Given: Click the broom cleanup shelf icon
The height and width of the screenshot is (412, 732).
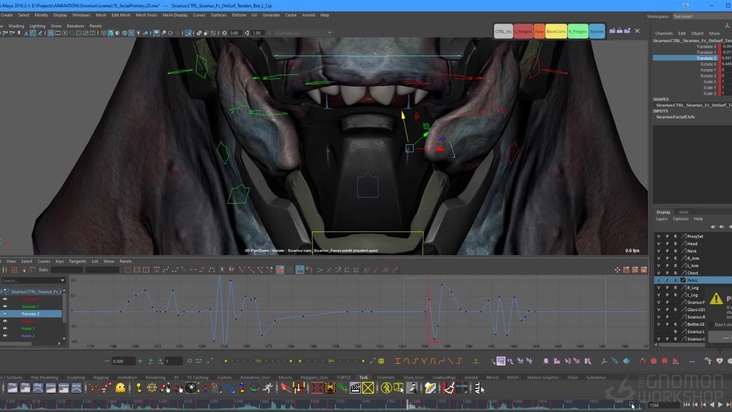Looking at the screenshot, I should tap(449, 388).
